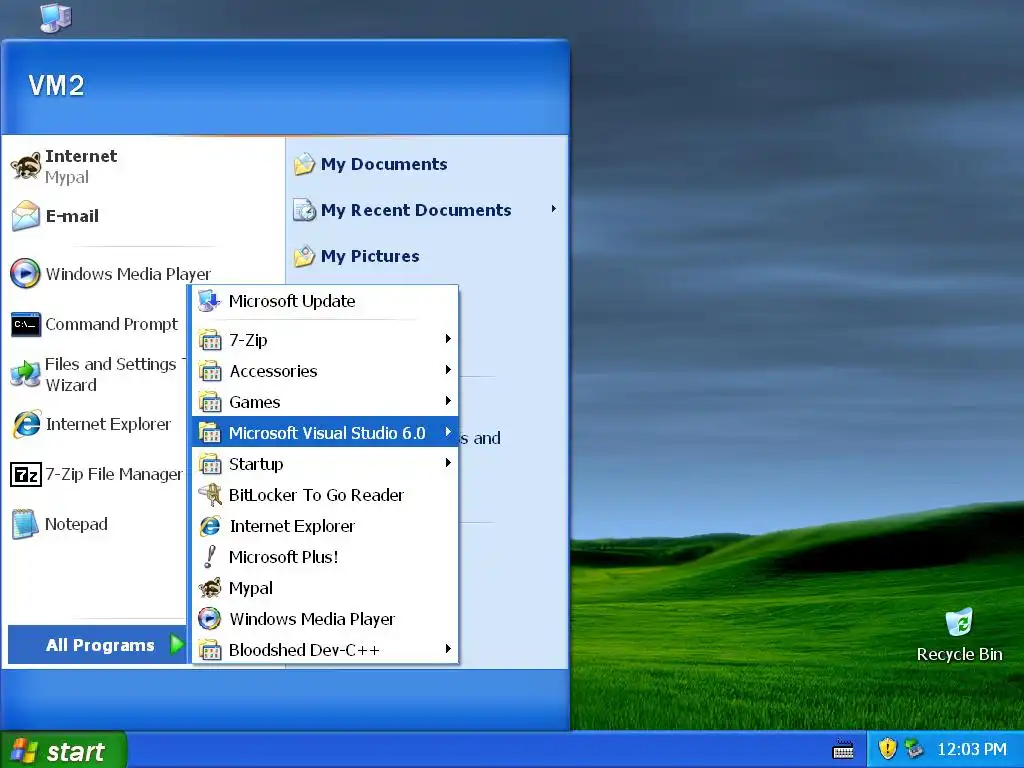Open Files and Settings Transfer Wizard icon
The height and width of the screenshot is (768, 1024).
26,374
